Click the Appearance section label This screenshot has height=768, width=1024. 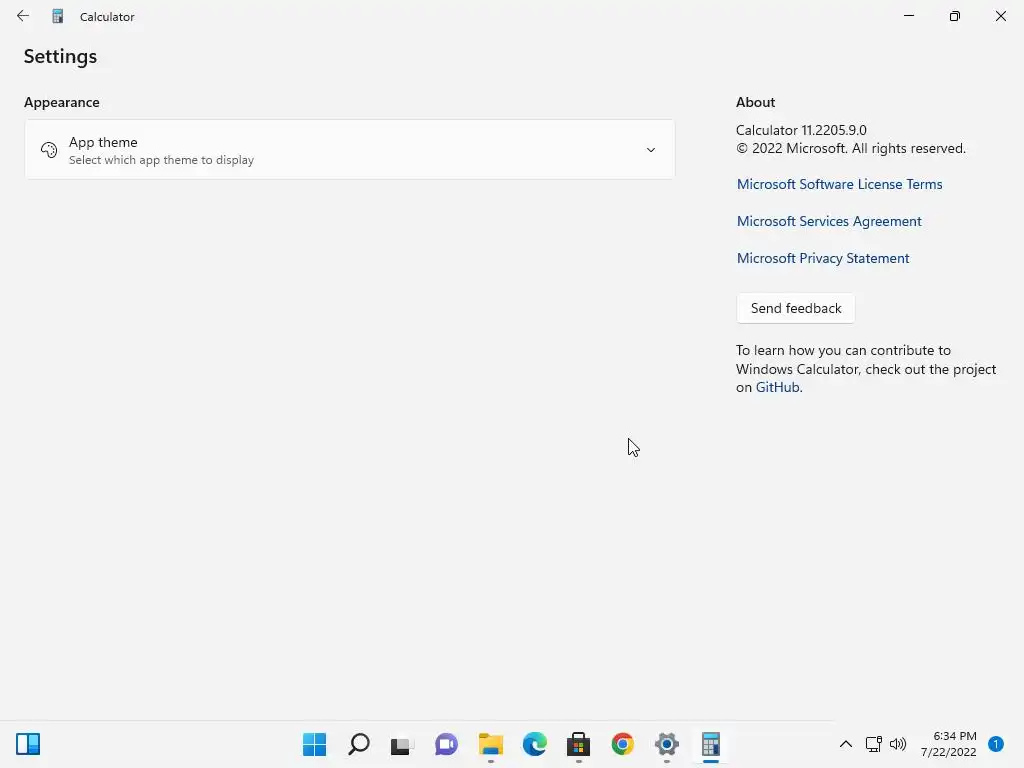coord(62,102)
